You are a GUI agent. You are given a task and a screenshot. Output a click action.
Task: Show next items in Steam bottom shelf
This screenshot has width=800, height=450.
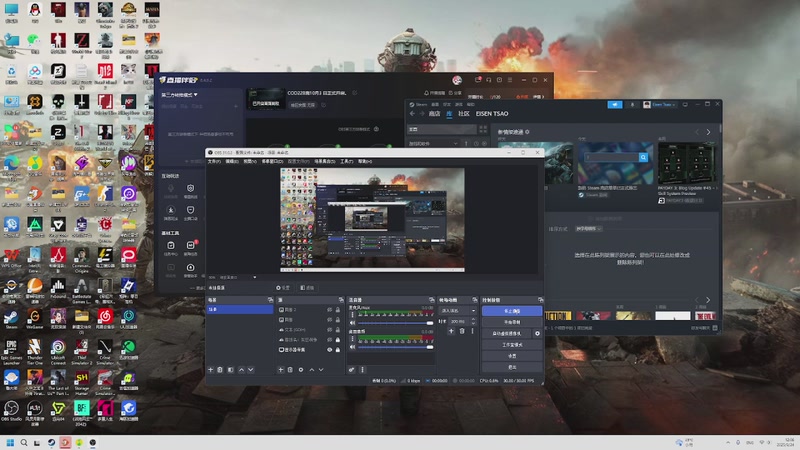(x=708, y=300)
